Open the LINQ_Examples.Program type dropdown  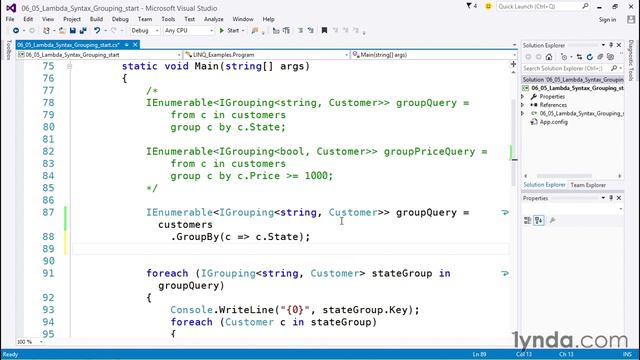point(266,55)
